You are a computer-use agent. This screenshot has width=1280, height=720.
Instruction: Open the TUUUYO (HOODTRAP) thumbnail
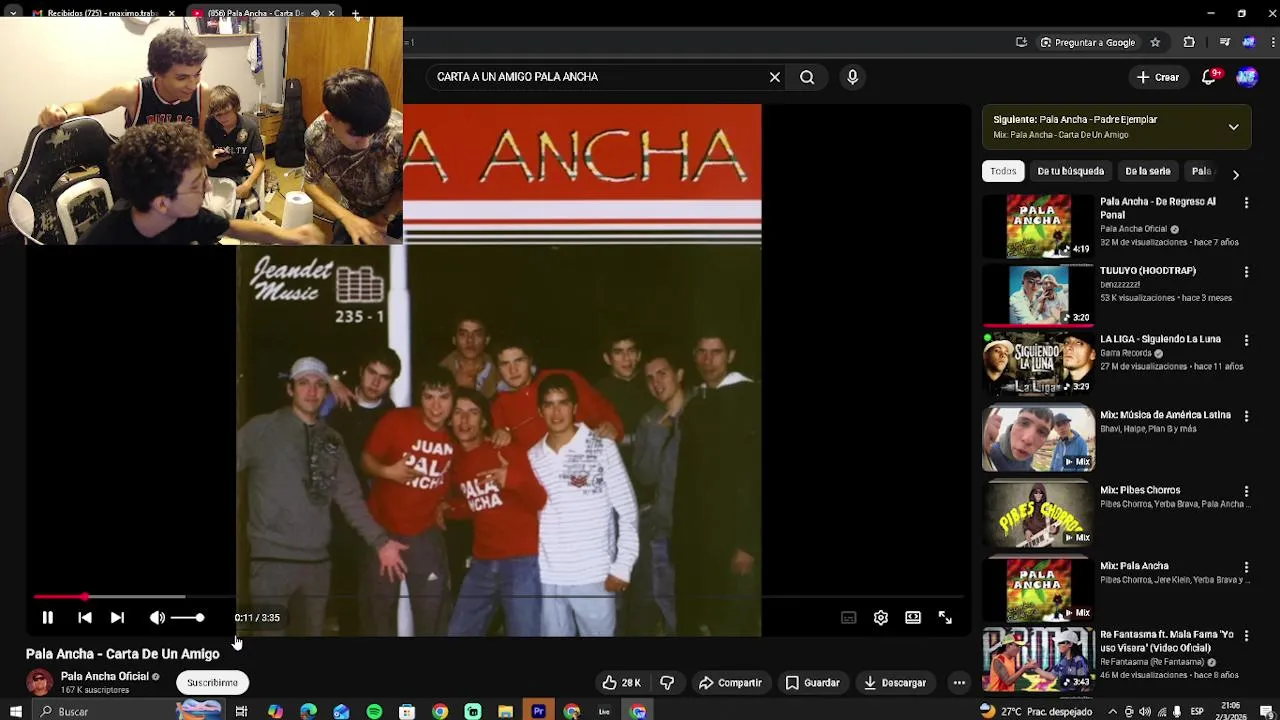pos(1038,295)
